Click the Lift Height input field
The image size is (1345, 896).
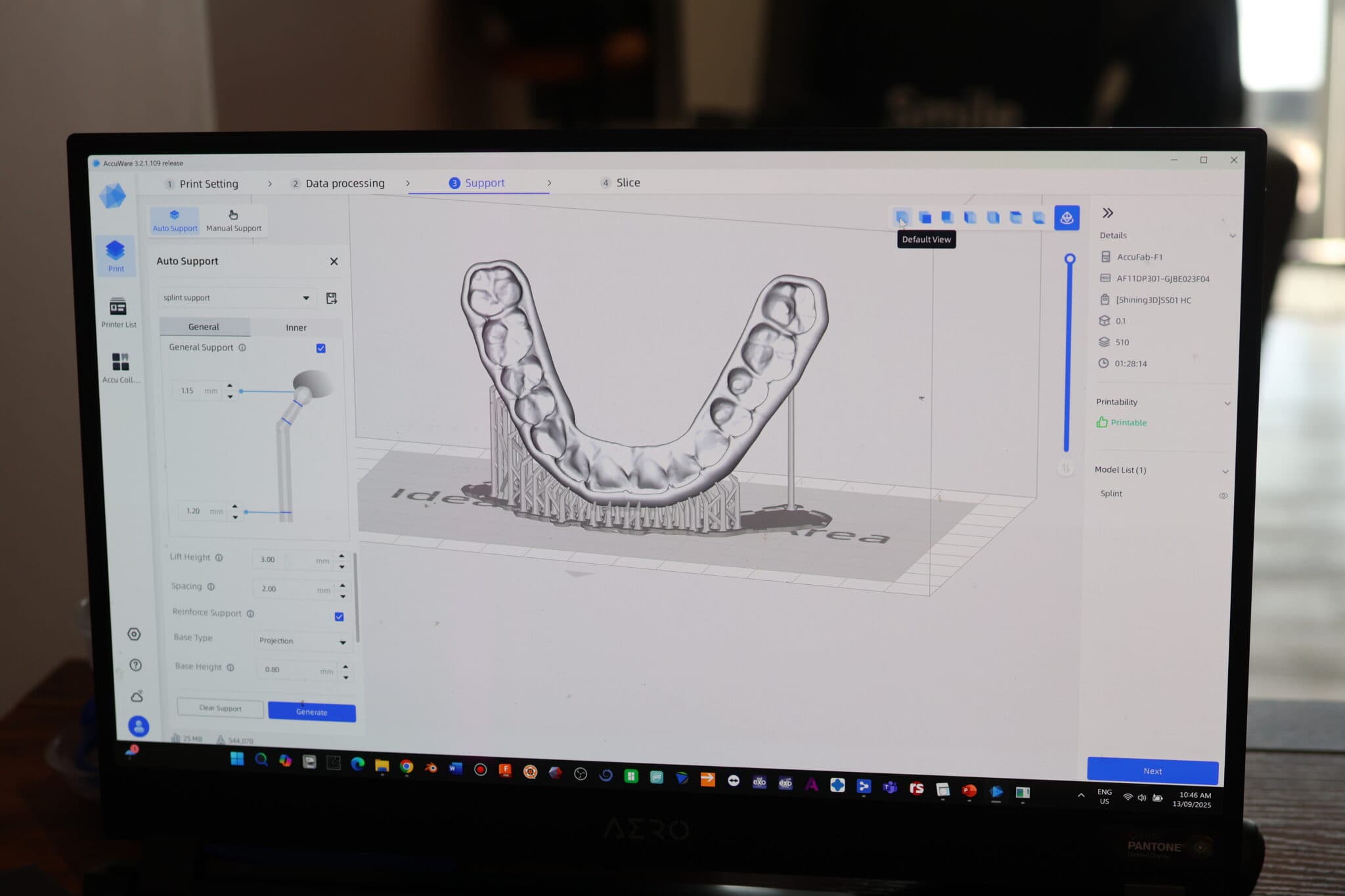point(294,560)
